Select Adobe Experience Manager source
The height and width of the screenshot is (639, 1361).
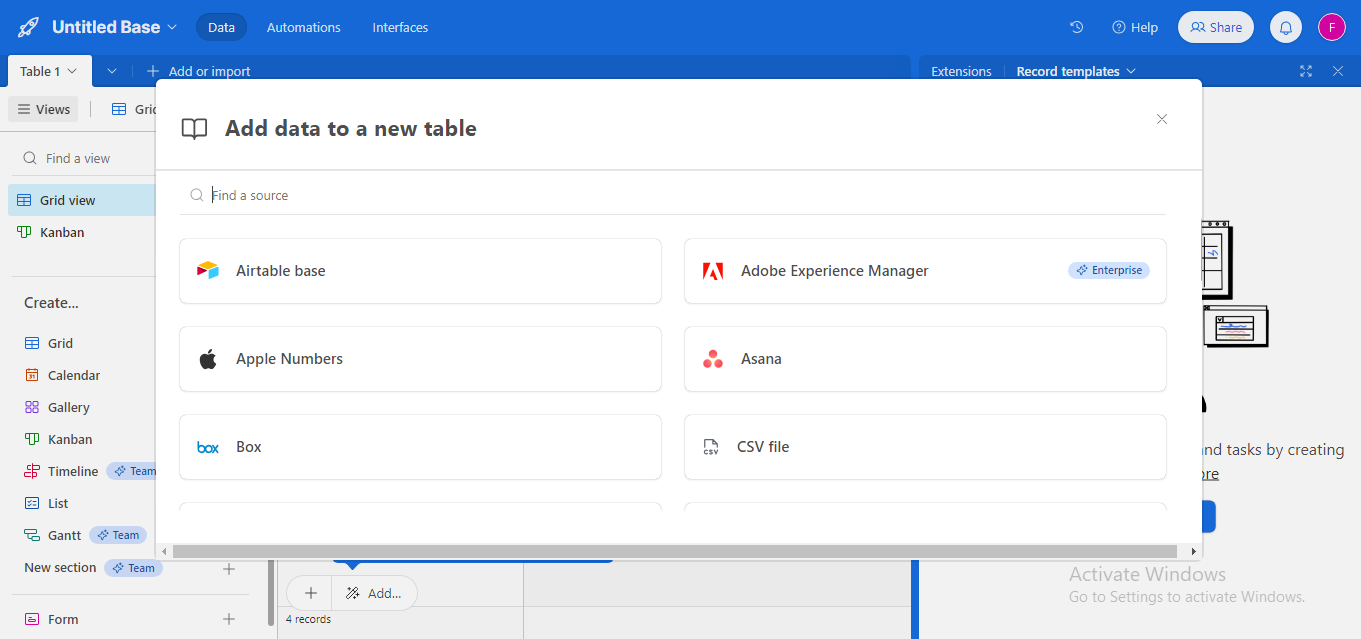point(925,271)
